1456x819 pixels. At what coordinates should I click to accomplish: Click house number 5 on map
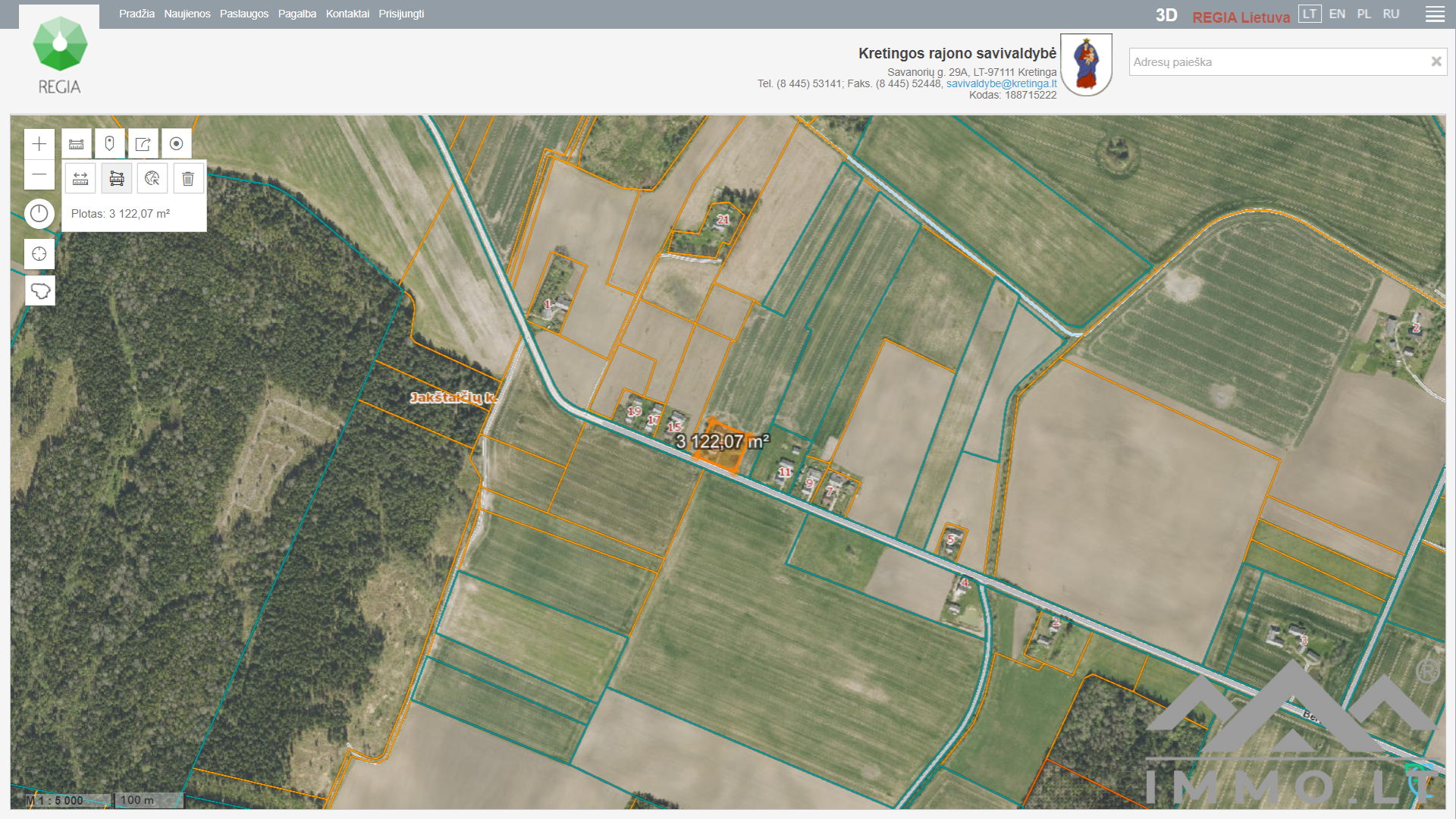pos(951,539)
